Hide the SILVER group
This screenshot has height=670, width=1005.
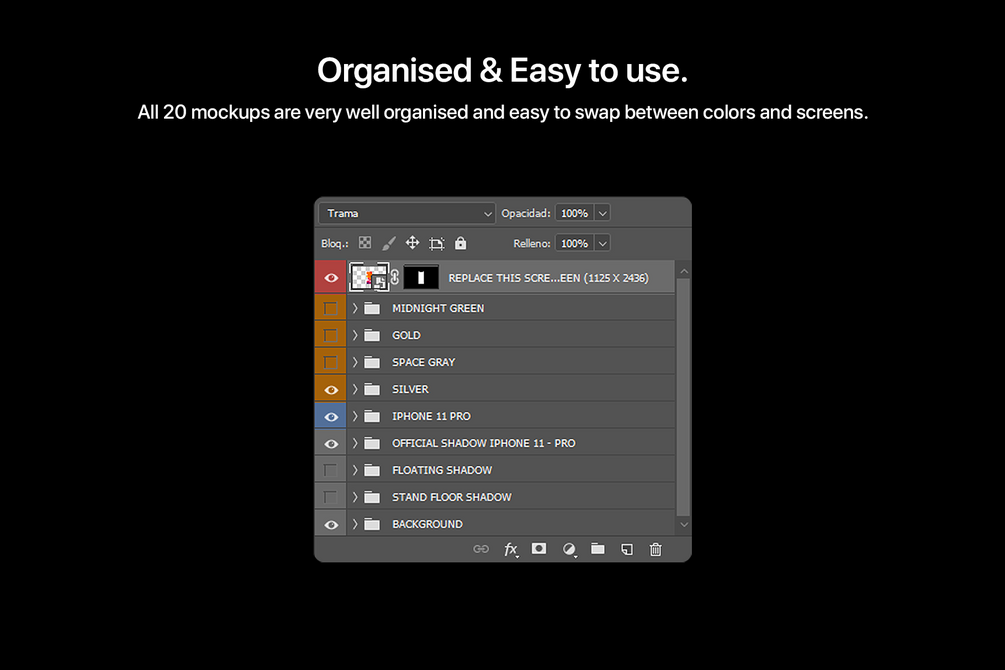tap(331, 389)
